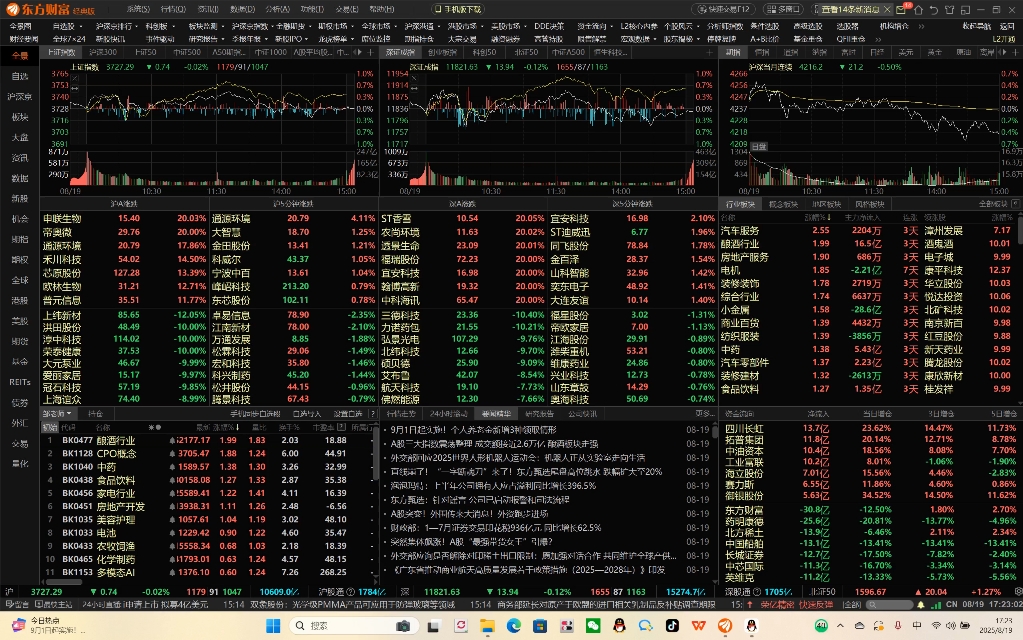Click the bell icon in 多模态AI row

click(x=172, y=572)
